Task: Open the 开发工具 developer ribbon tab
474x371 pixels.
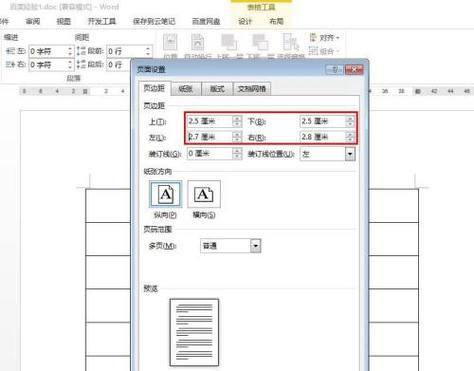Action: click(x=102, y=21)
